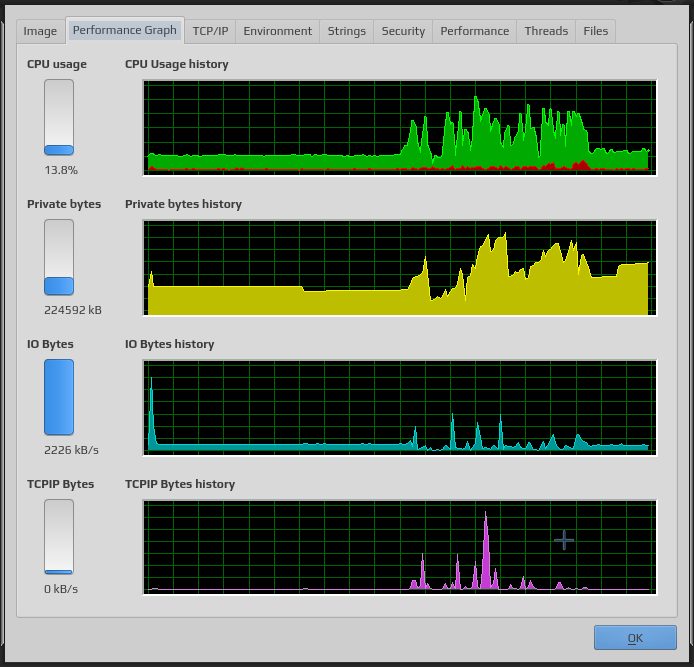Open the Environment tab
Screen dimensions: 694x667
278,31
